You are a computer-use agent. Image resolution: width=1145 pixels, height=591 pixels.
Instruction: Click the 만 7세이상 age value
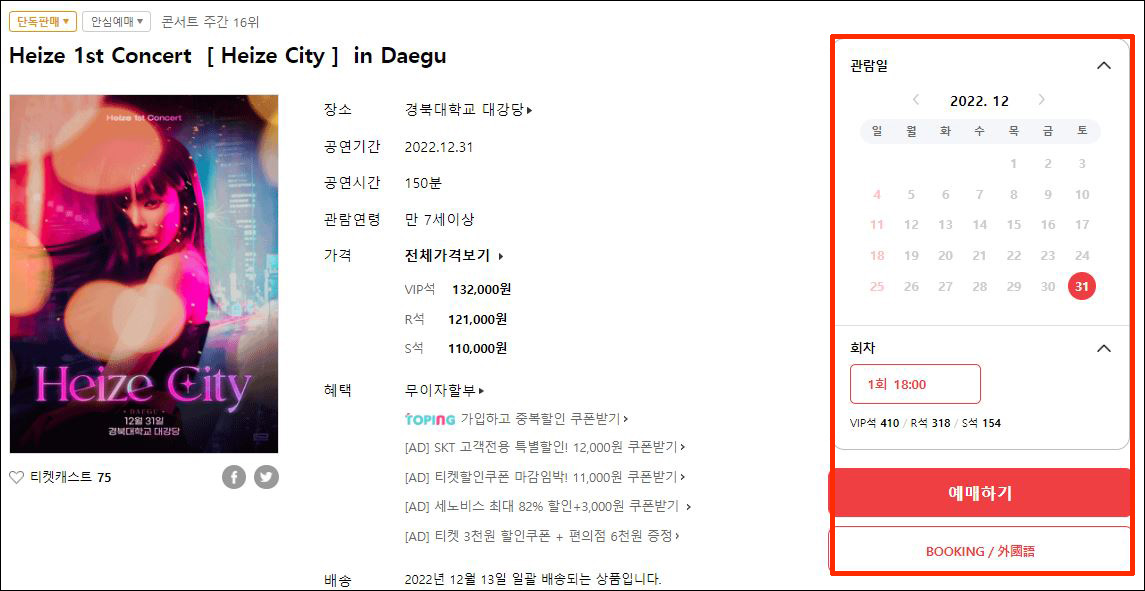(x=440, y=219)
